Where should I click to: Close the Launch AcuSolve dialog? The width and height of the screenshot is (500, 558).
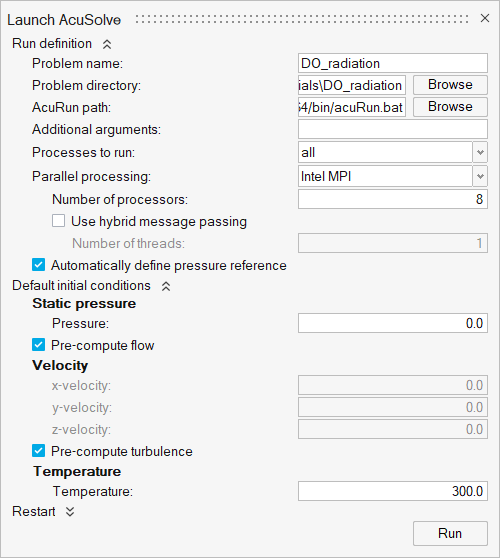click(485, 18)
